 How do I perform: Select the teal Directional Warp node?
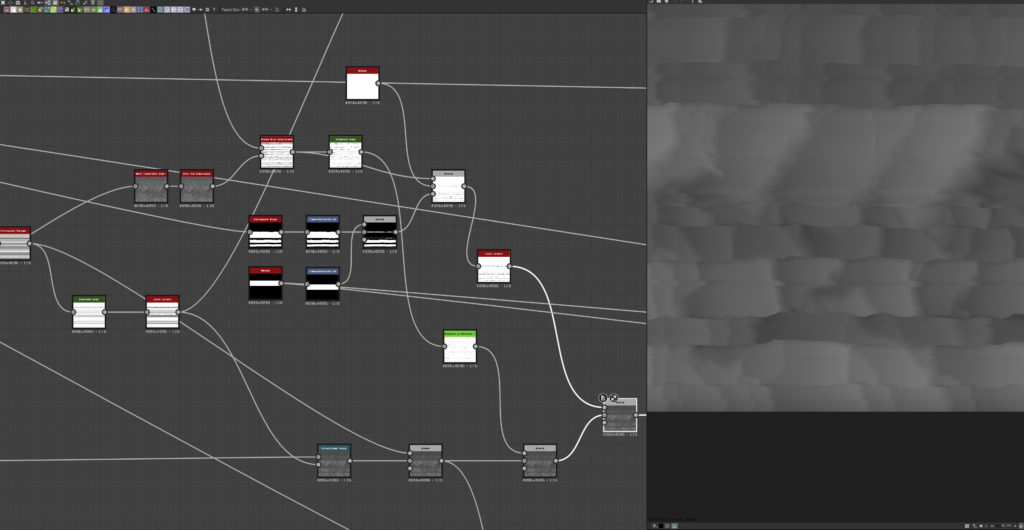click(x=334, y=461)
